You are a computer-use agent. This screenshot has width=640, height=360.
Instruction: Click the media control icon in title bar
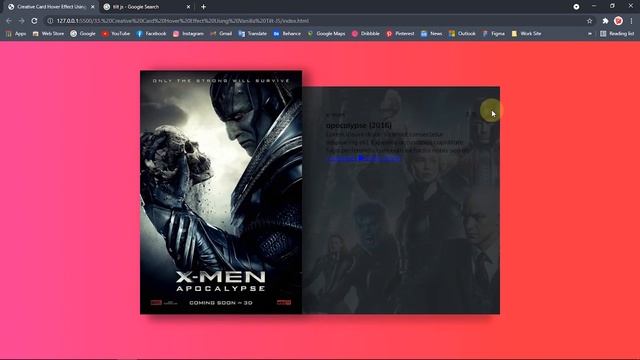(576, 7)
